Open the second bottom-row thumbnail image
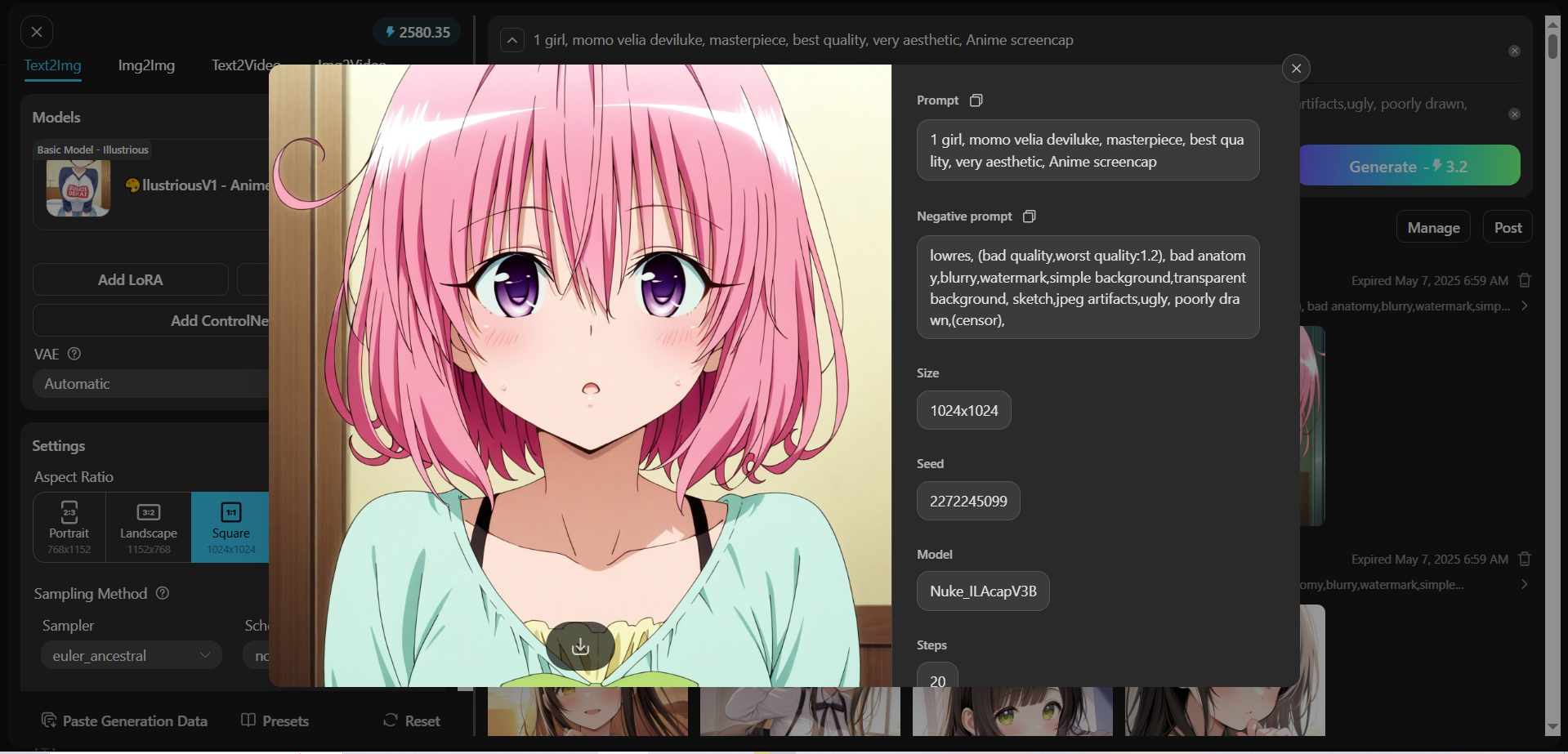1568x754 pixels. pyautogui.click(x=800, y=712)
